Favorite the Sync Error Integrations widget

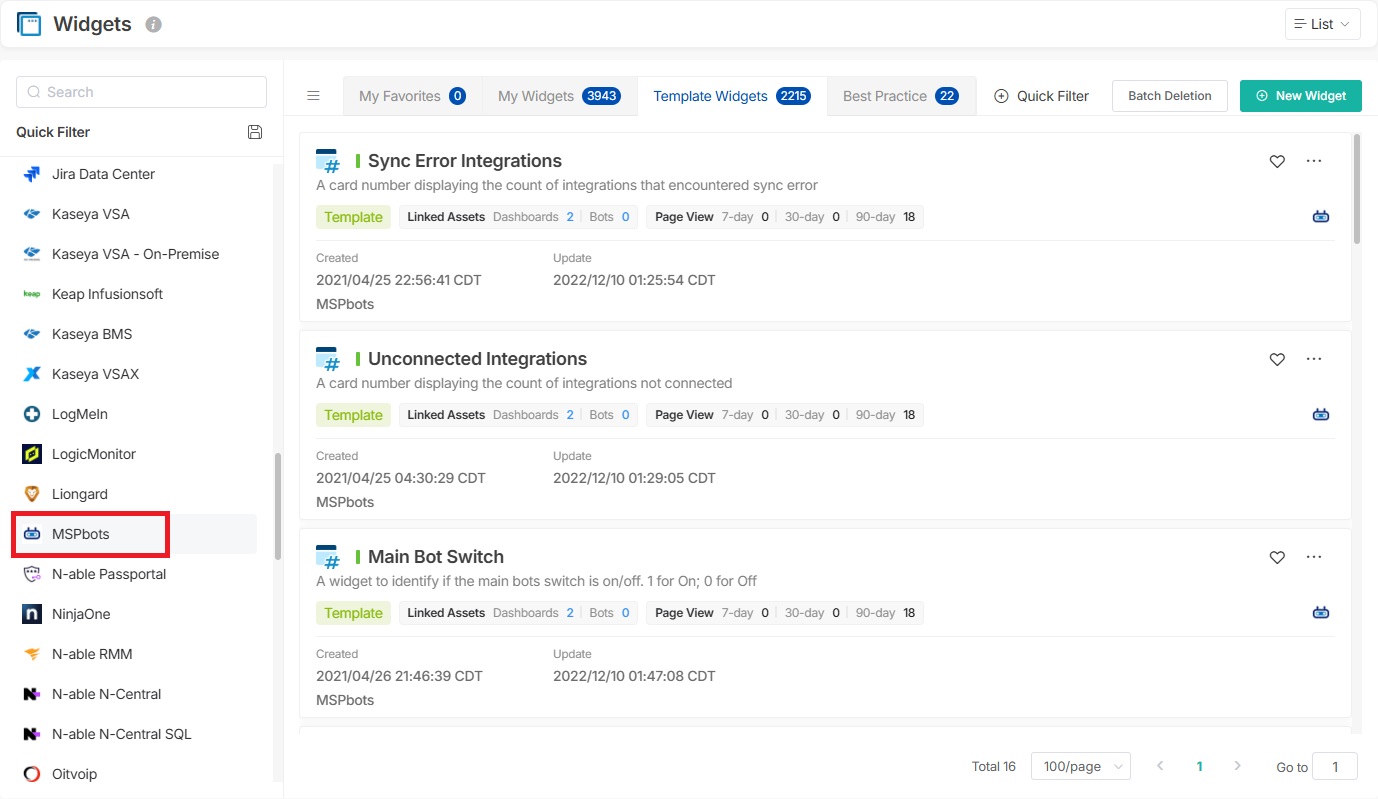pyautogui.click(x=1277, y=161)
